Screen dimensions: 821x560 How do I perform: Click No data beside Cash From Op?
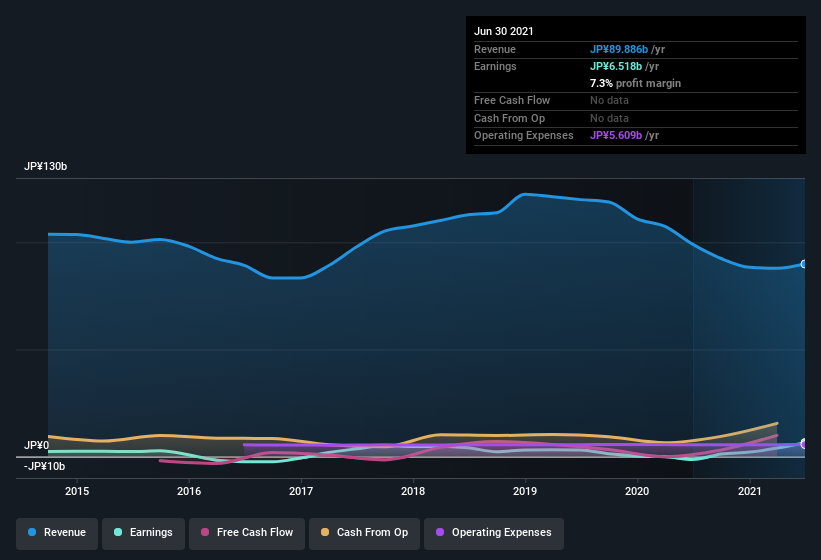(609, 118)
